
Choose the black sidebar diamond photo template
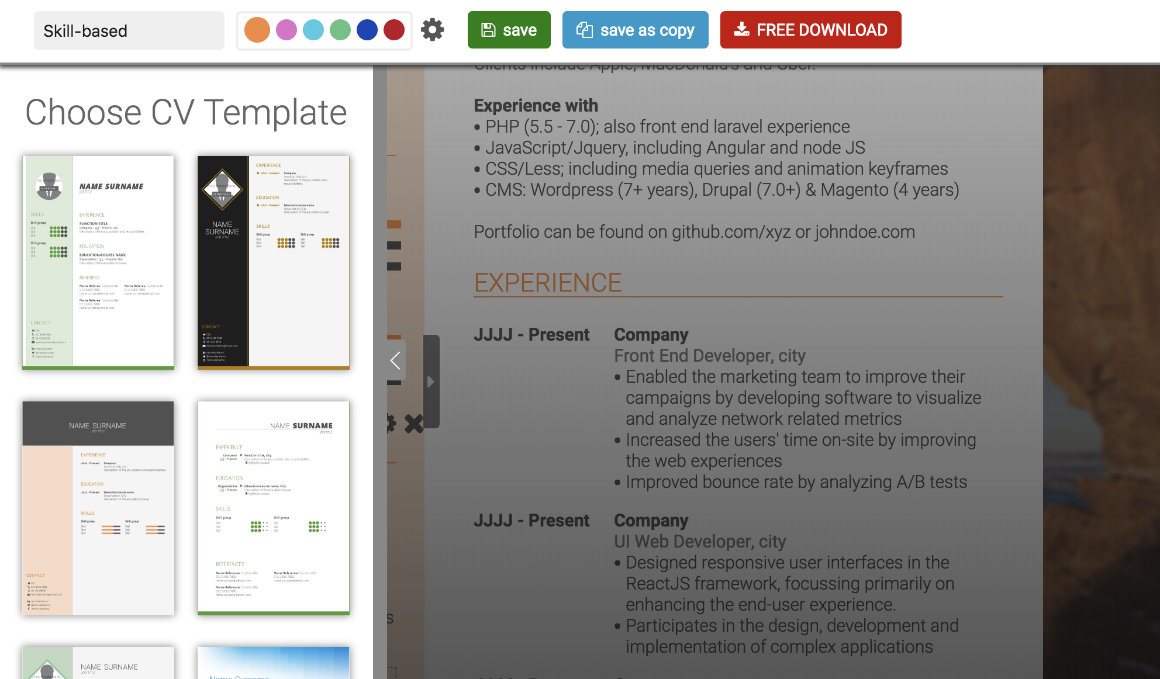273,263
